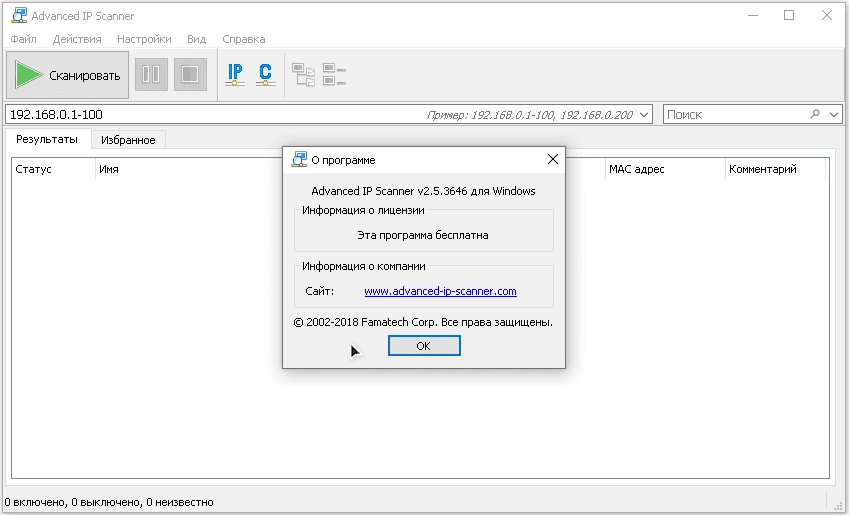Viewport: 849px width, 515px height.
Task: Click the class C subnet icon
Action: click(x=265, y=74)
